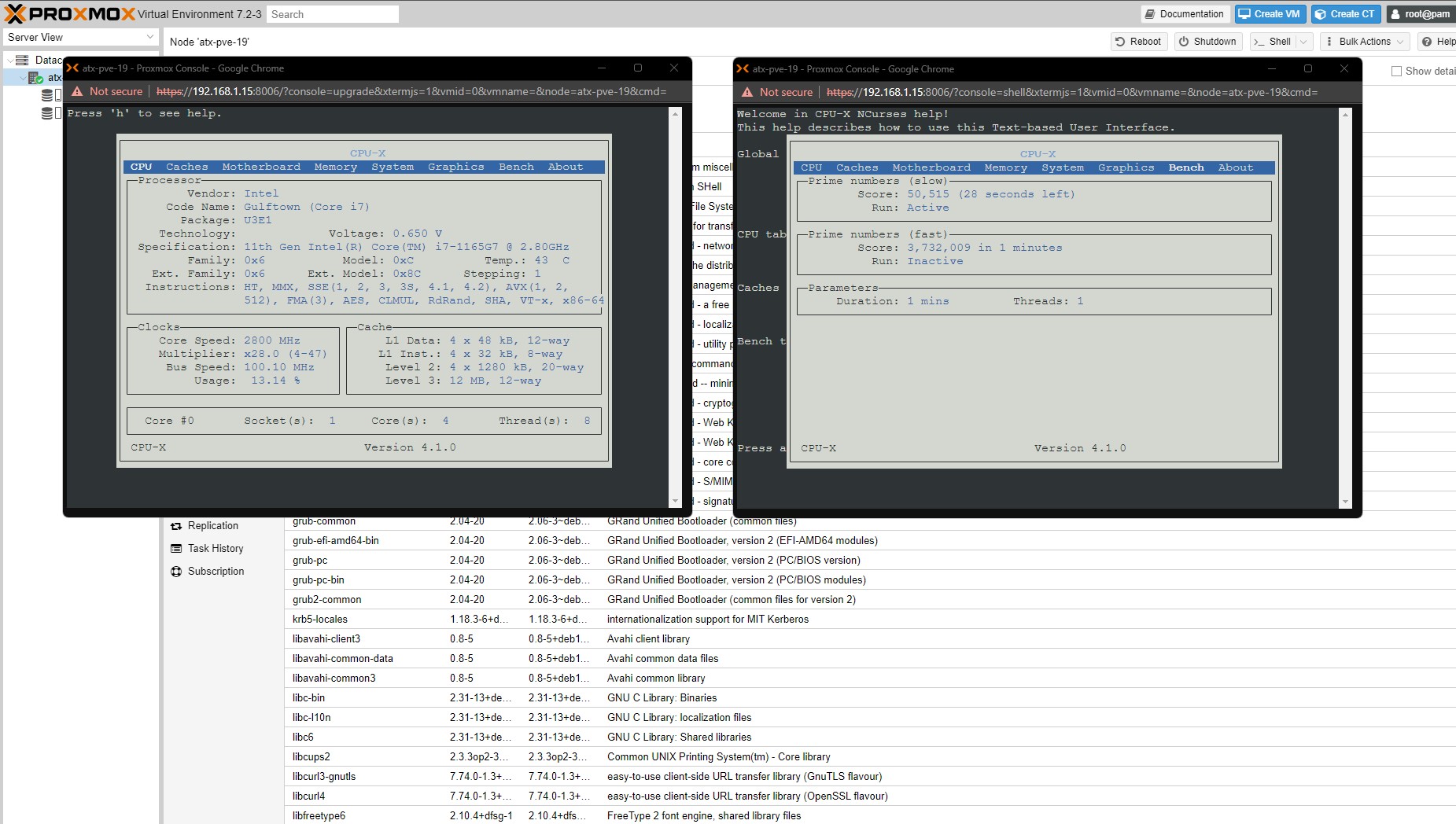The image size is (1456, 824).
Task: Open the Replication menu item
Action: coord(212,526)
